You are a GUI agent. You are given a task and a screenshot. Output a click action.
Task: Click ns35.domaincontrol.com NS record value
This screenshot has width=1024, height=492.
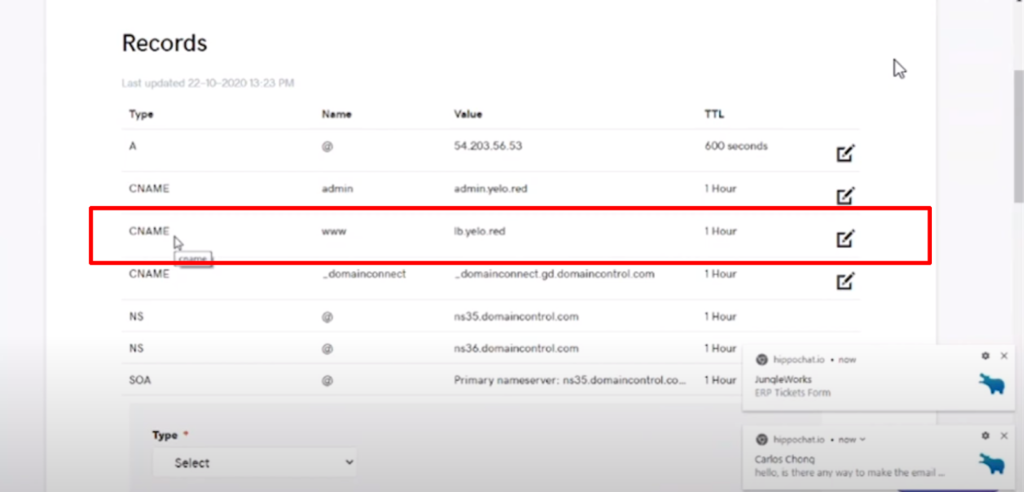pyautogui.click(x=515, y=316)
